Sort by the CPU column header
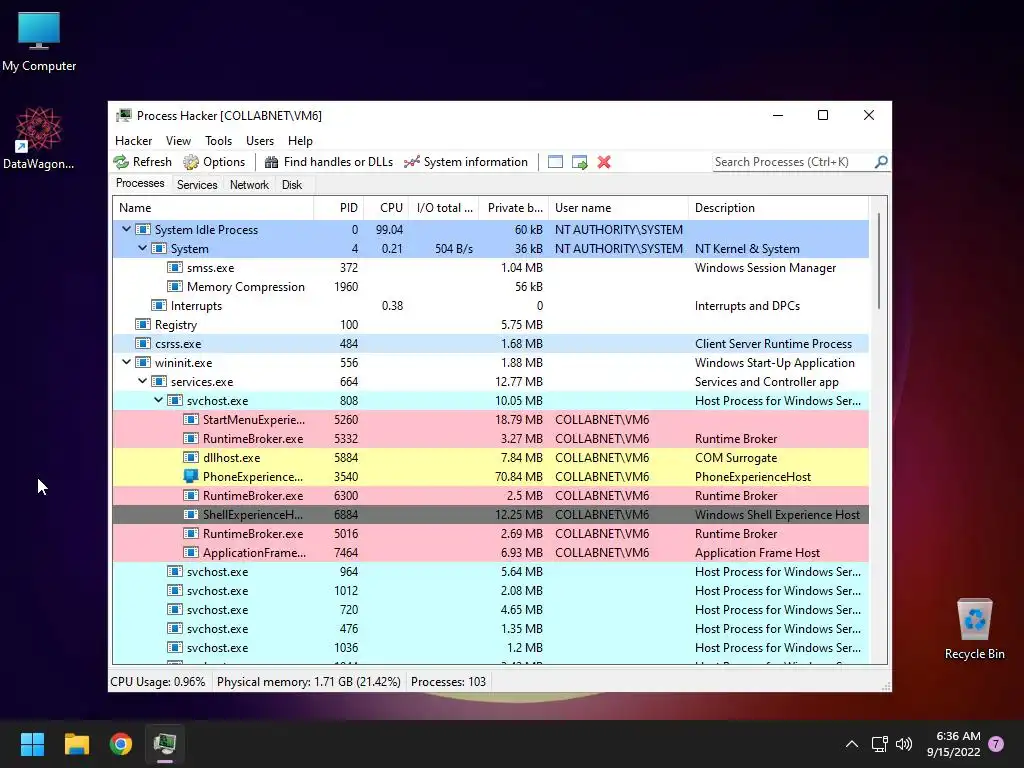Viewport: 1024px width, 768px height. (x=386, y=208)
